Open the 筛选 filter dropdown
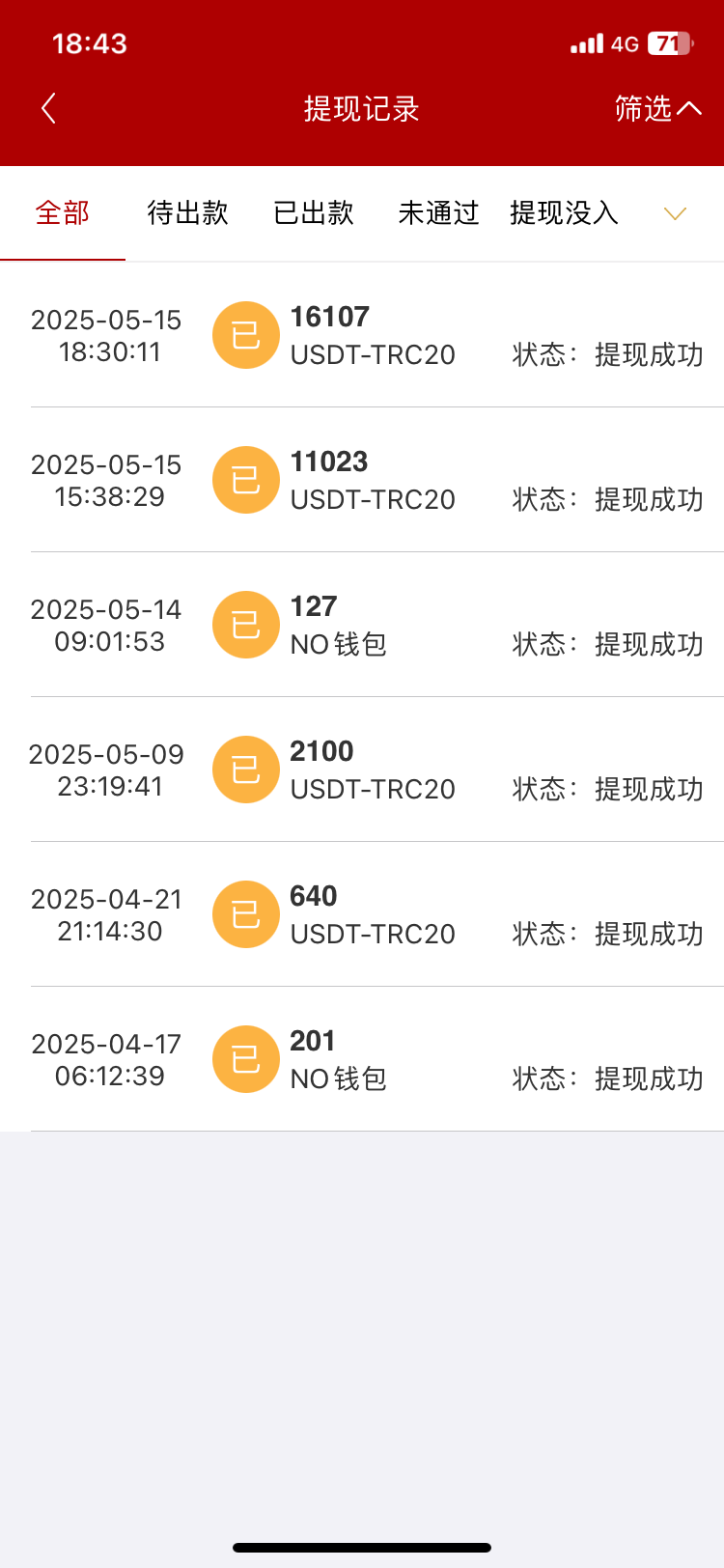Image resolution: width=724 pixels, height=1568 pixels. pyautogui.click(x=657, y=108)
